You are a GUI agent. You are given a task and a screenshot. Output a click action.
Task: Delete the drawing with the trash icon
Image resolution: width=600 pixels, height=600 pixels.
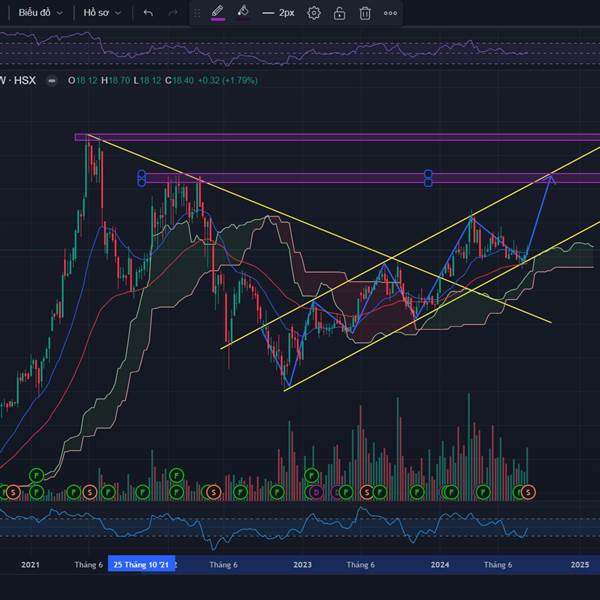(x=365, y=13)
